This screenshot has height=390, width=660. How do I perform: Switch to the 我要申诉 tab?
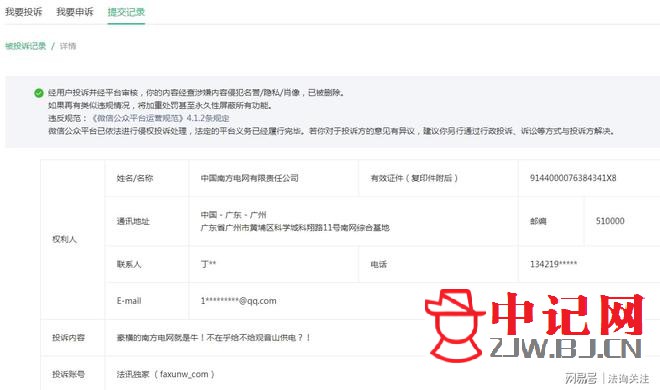click(x=75, y=12)
